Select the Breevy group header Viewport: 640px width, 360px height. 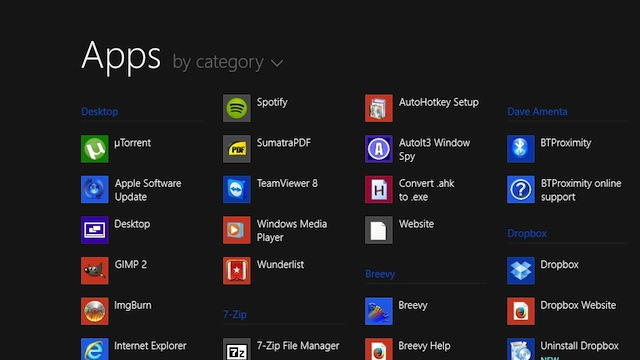[380, 274]
